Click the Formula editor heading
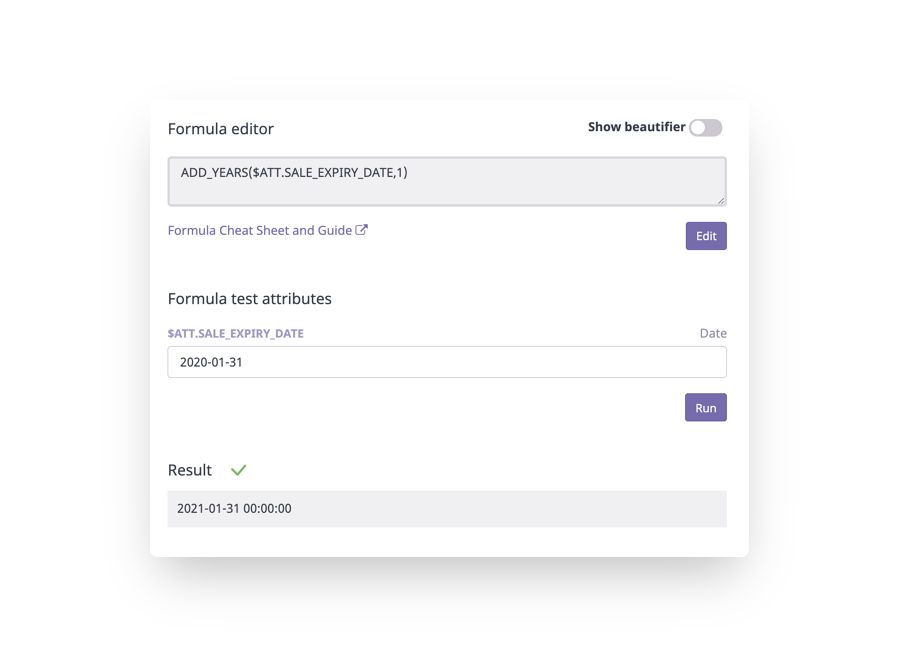 pyautogui.click(x=221, y=128)
